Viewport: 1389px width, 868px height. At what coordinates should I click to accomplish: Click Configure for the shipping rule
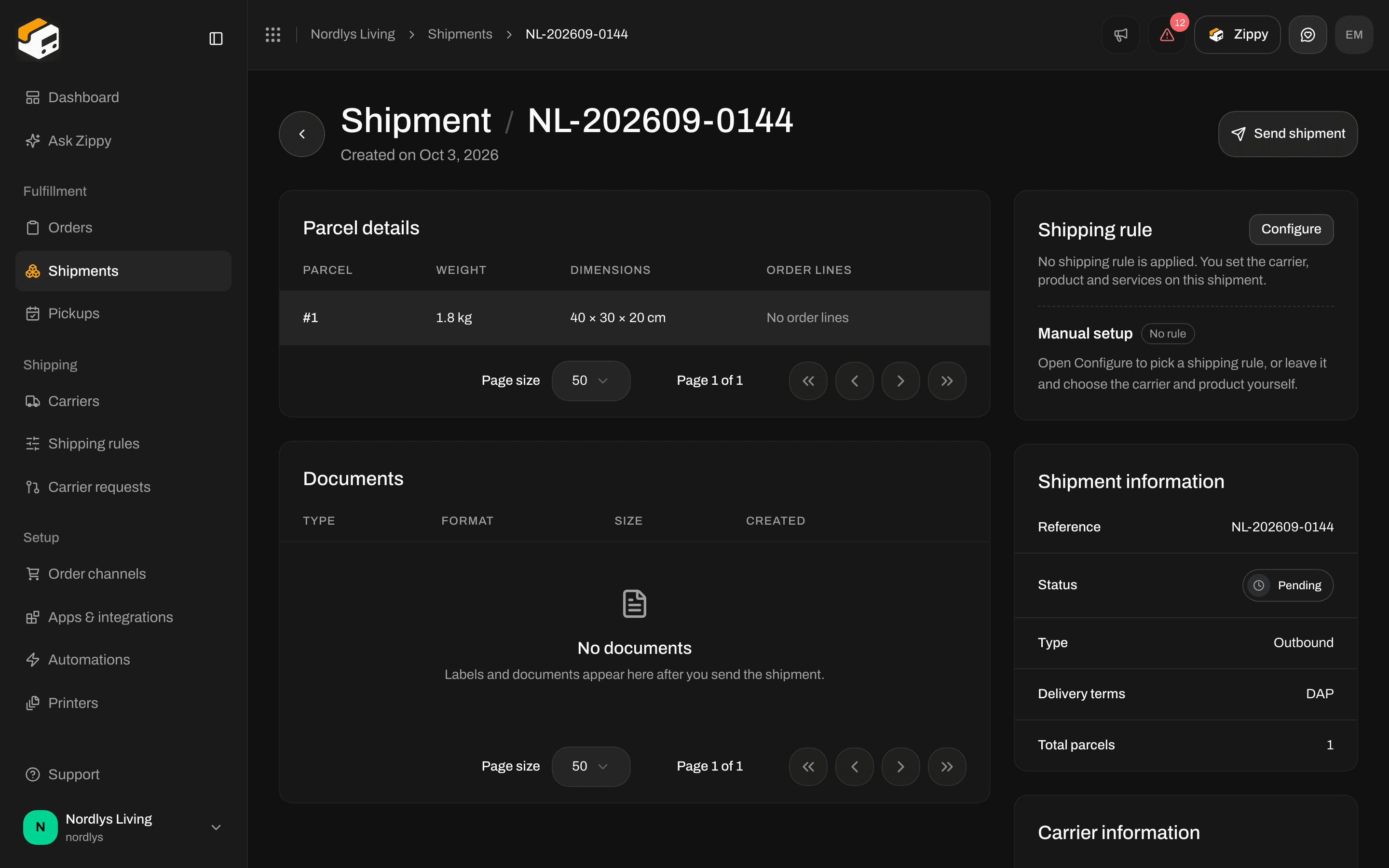coord(1291,229)
